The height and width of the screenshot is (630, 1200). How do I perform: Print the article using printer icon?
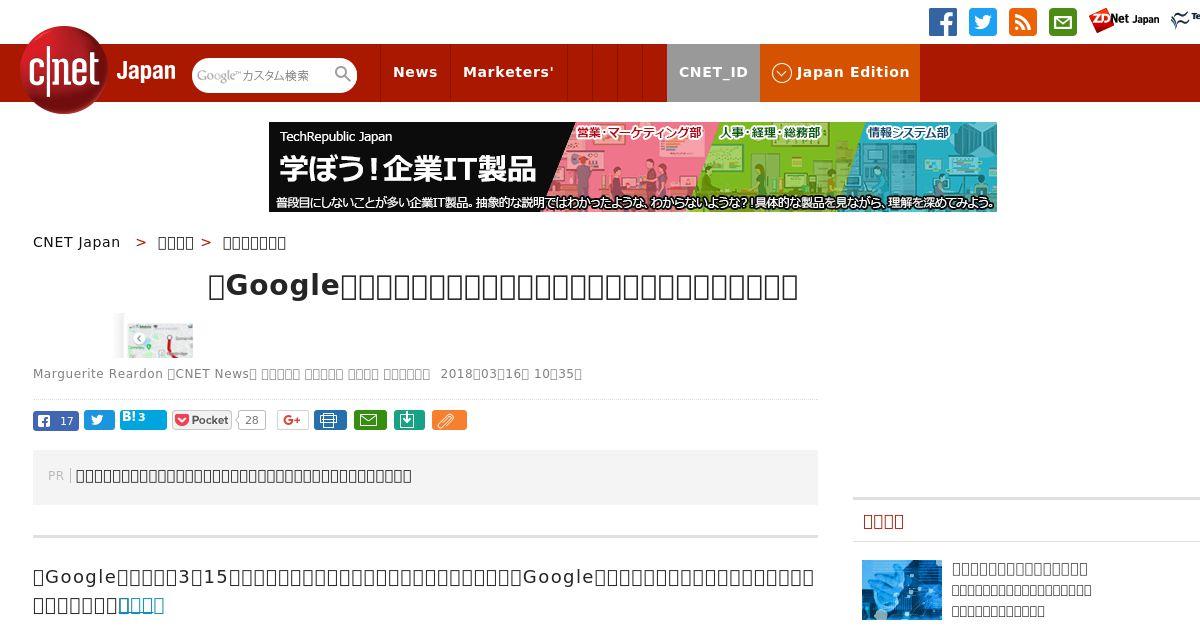click(330, 420)
